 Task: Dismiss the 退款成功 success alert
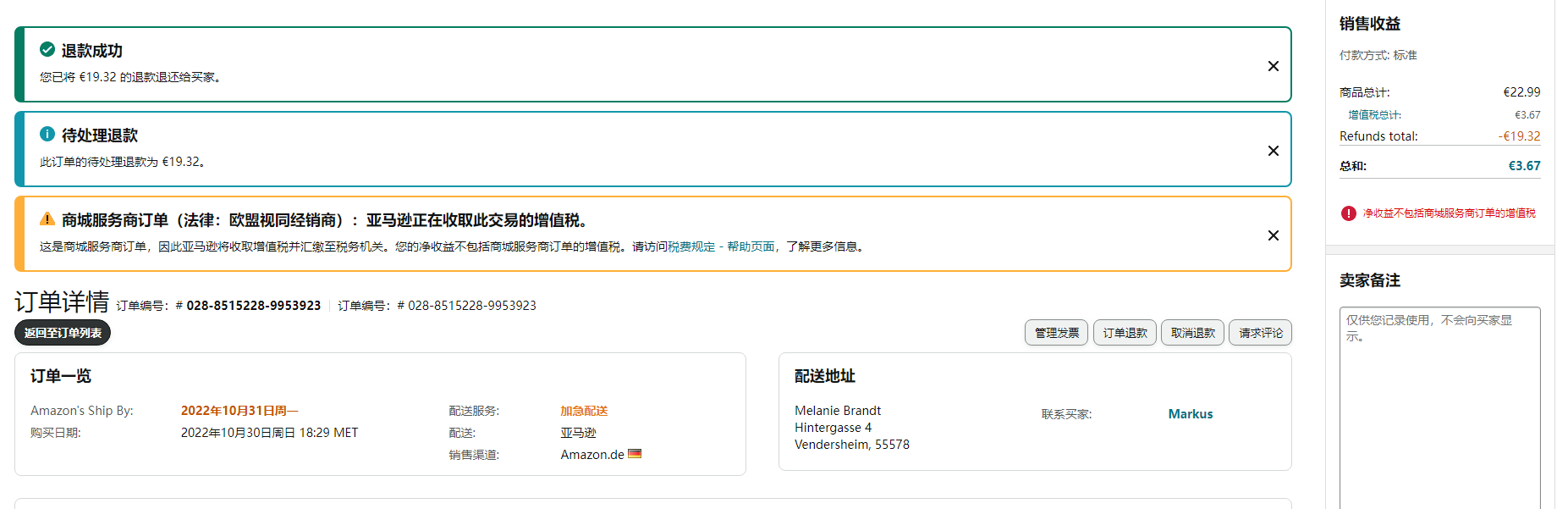(1273, 66)
